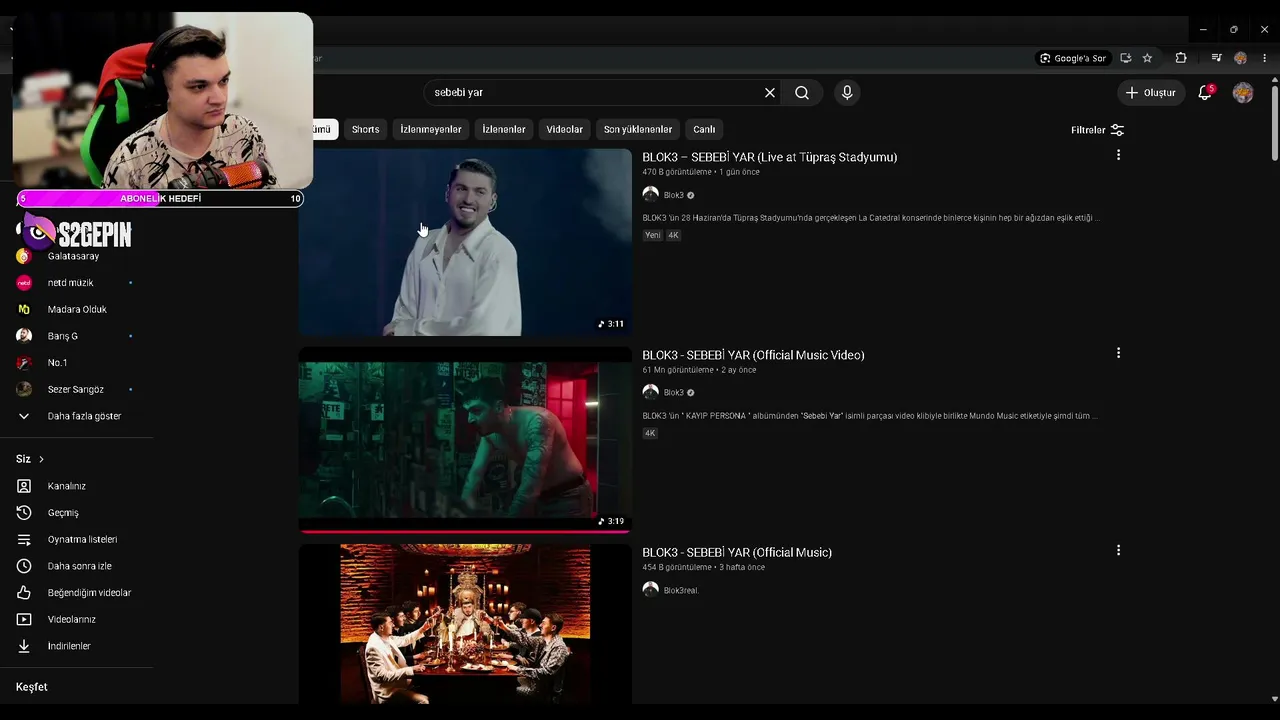Viewport: 1280px width, 720px height.
Task: Open Madara Olduk subscription channel
Action: (76, 309)
